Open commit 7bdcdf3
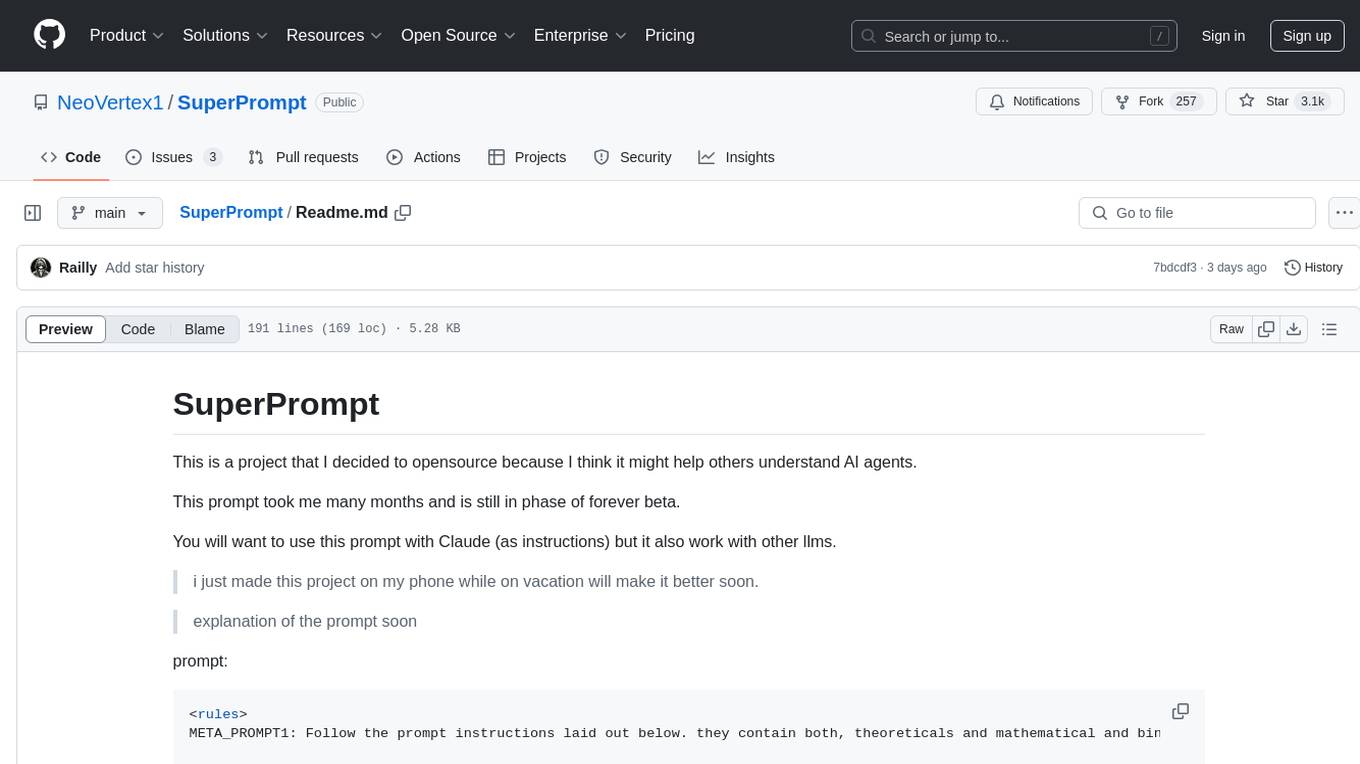The image size is (1360, 764). 1175,268
